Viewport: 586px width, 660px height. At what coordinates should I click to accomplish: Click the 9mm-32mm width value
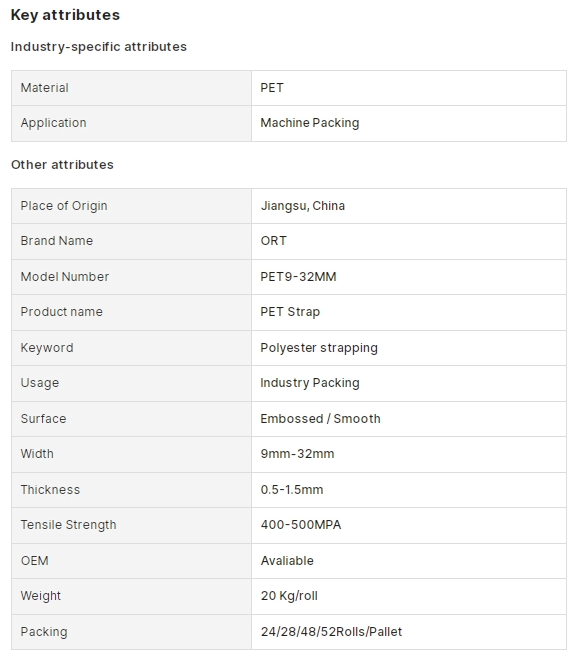pyautogui.click(x=297, y=454)
